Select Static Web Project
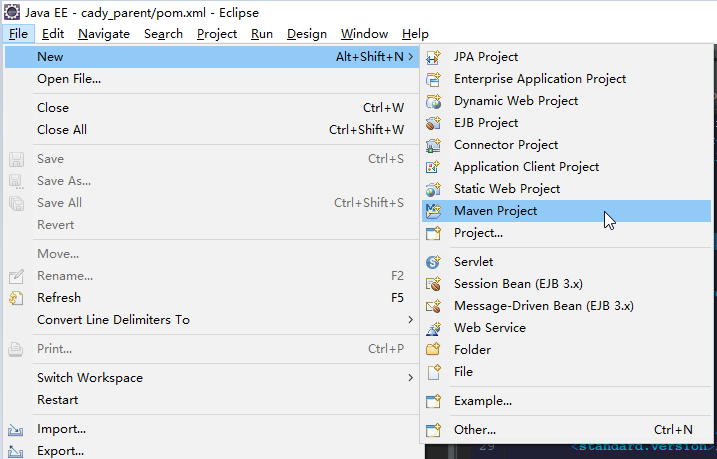This screenshot has height=459, width=717. 567,189
